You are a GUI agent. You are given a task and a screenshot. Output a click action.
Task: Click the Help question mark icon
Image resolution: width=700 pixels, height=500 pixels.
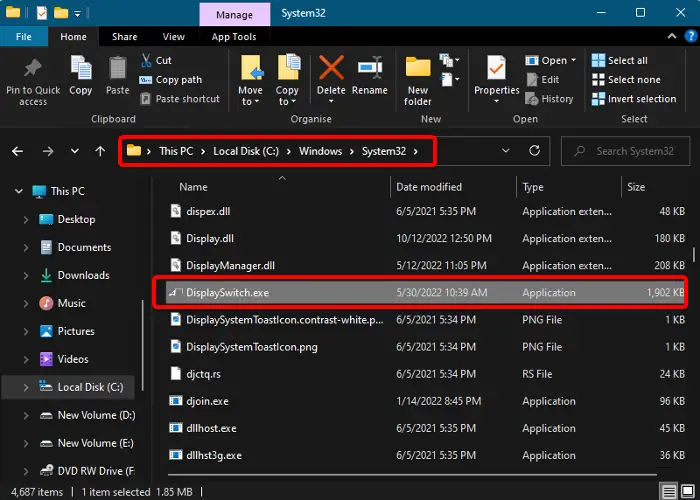point(691,37)
